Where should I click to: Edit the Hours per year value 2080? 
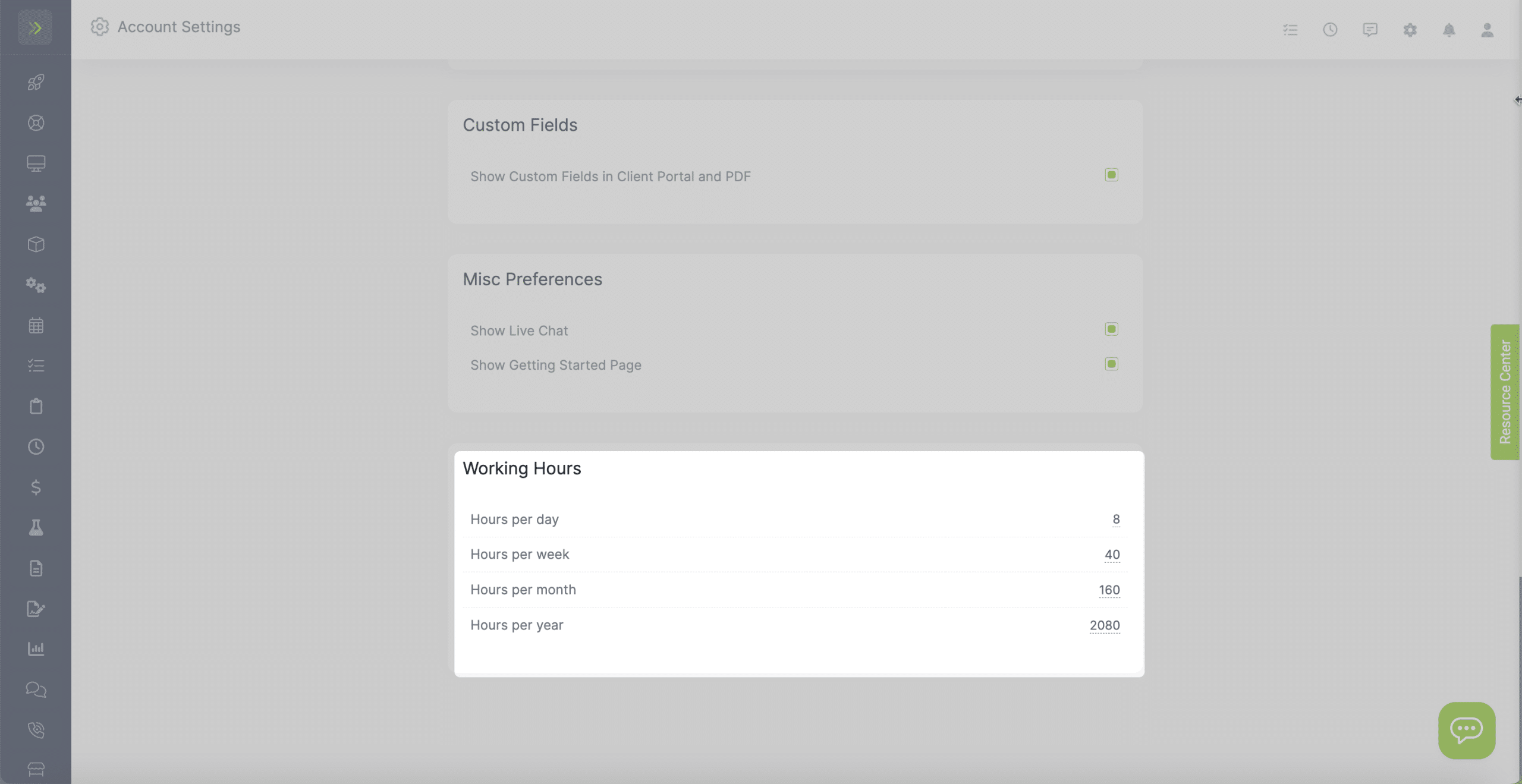click(x=1105, y=625)
